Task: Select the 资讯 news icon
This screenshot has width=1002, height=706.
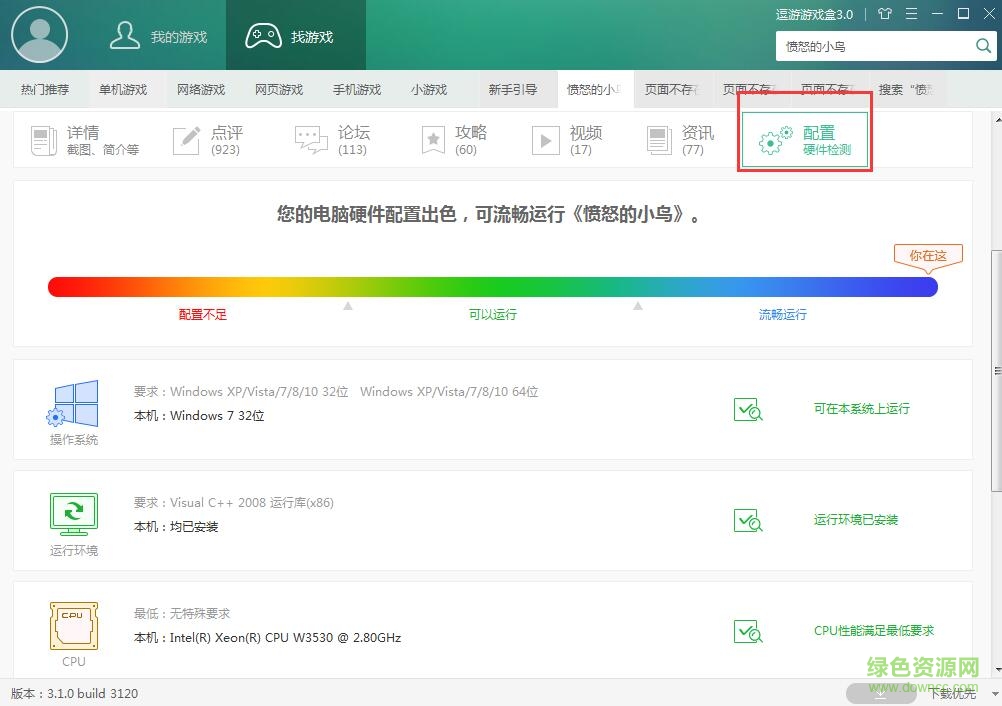Action: pos(658,139)
